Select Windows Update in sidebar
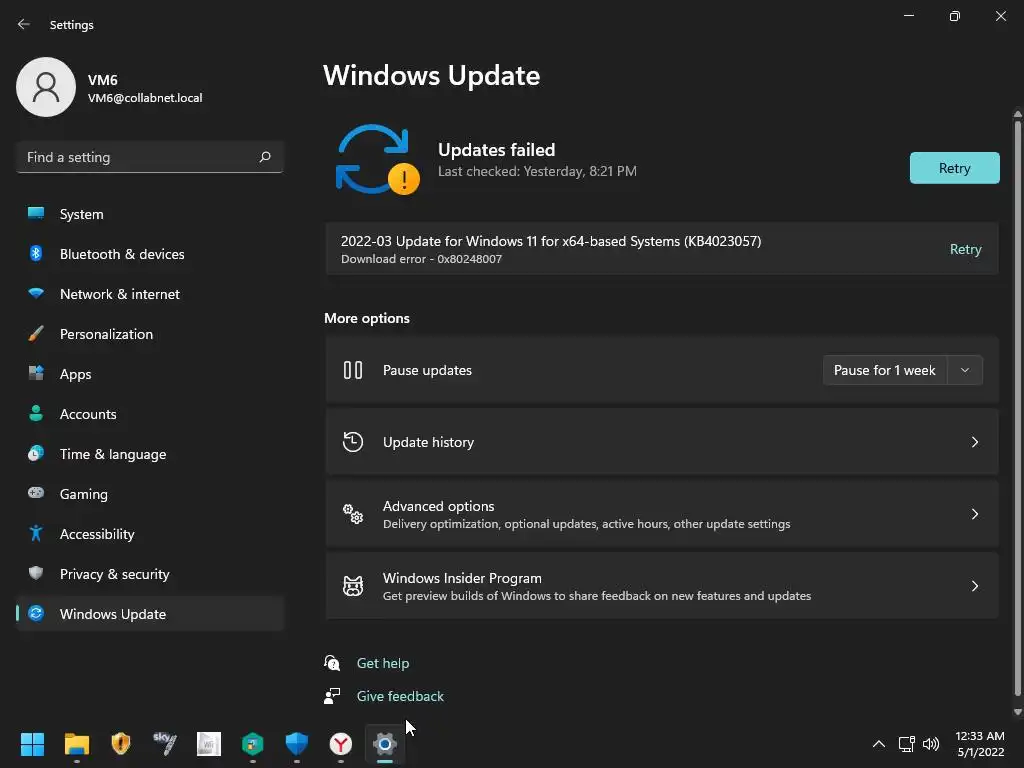This screenshot has width=1024, height=768. click(x=150, y=614)
